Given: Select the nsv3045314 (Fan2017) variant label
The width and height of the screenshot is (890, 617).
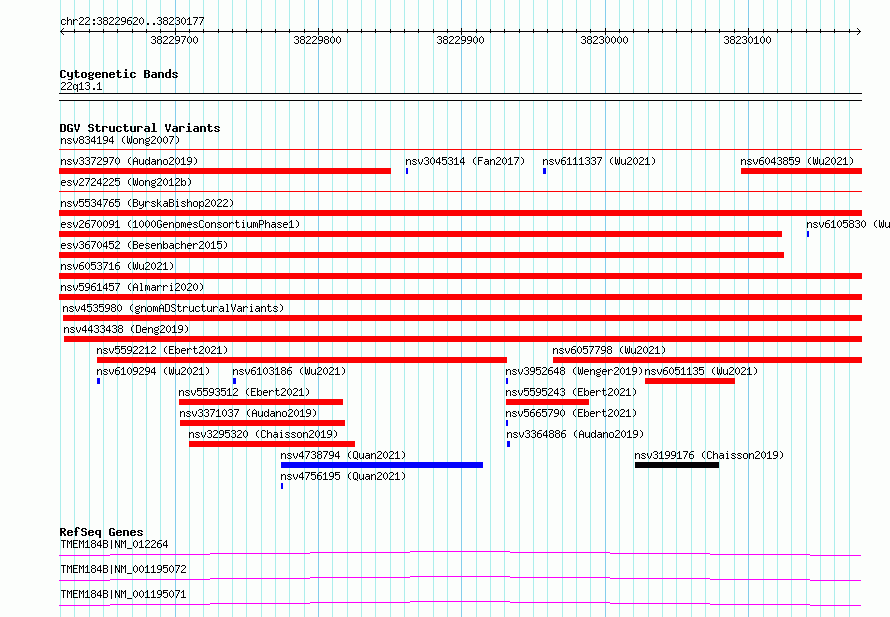Looking at the screenshot, I should 465,161.
